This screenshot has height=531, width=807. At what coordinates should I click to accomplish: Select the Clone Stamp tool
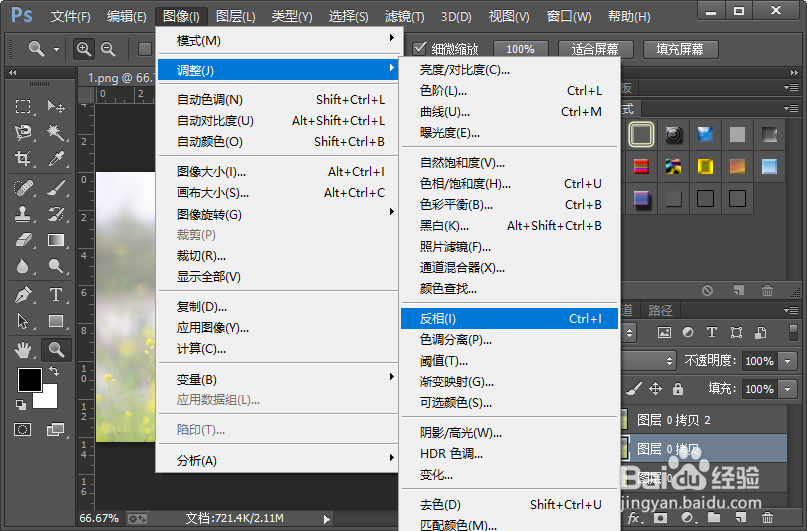click(23, 214)
